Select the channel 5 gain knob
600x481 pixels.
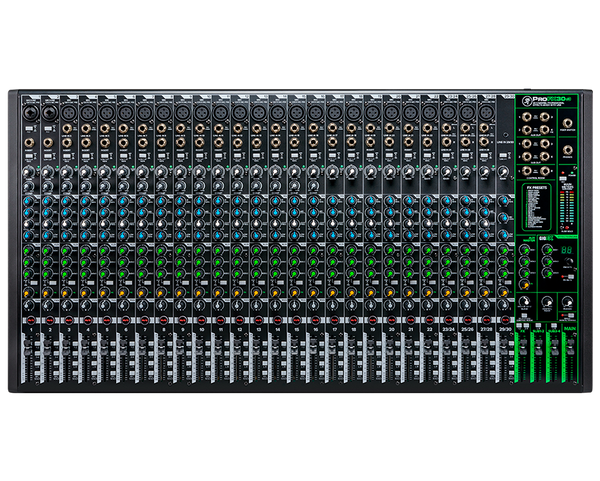click(x=104, y=172)
